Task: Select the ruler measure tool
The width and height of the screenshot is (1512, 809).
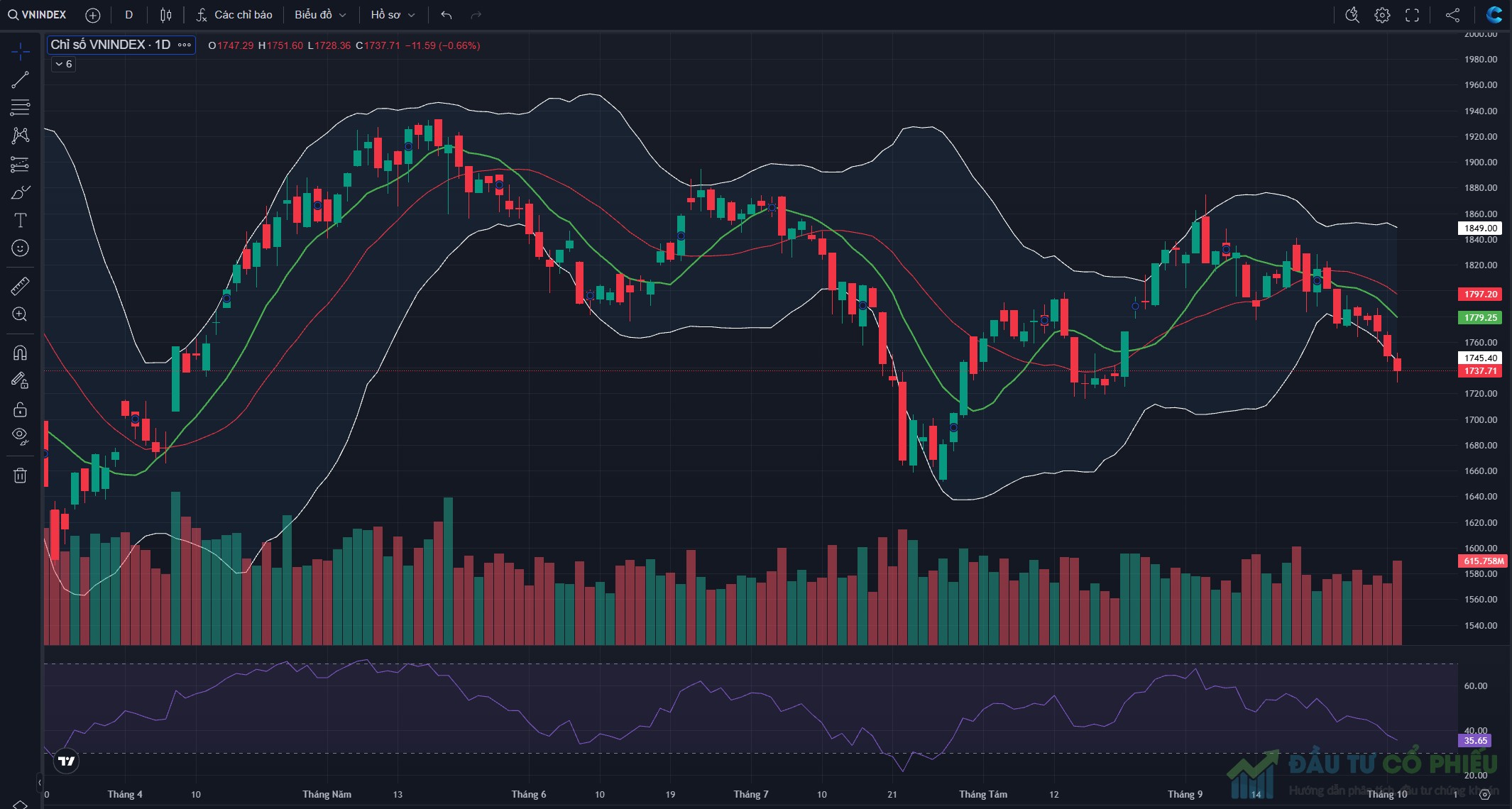Action: click(x=20, y=286)
